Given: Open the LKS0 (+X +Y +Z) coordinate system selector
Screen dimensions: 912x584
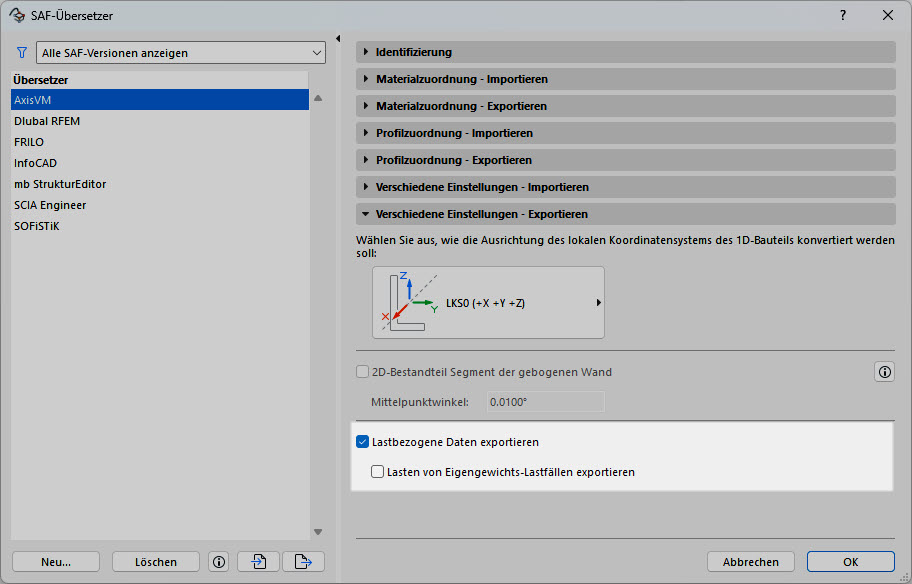Looking at the screenshot, I should pyautogui.click(x=489, y=302).
